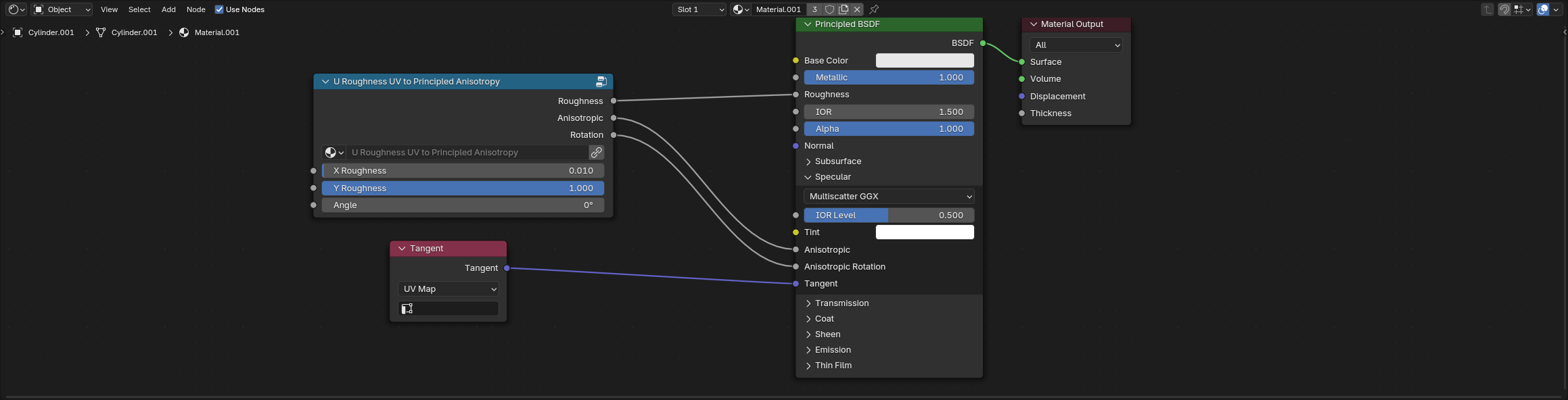Adjust the IOR Level slider
The height and width of the screenshot is (400, 1568).
(x=889, y=216)
